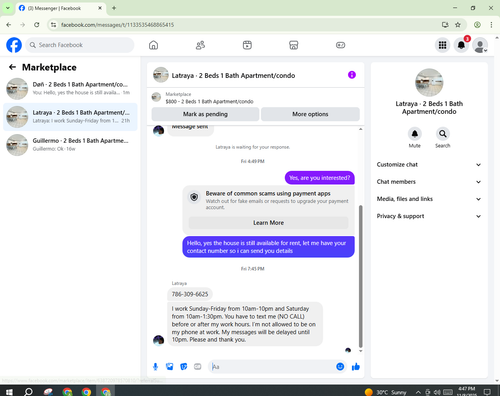Open Chrome three-dot menu

(x=491, y=25)
